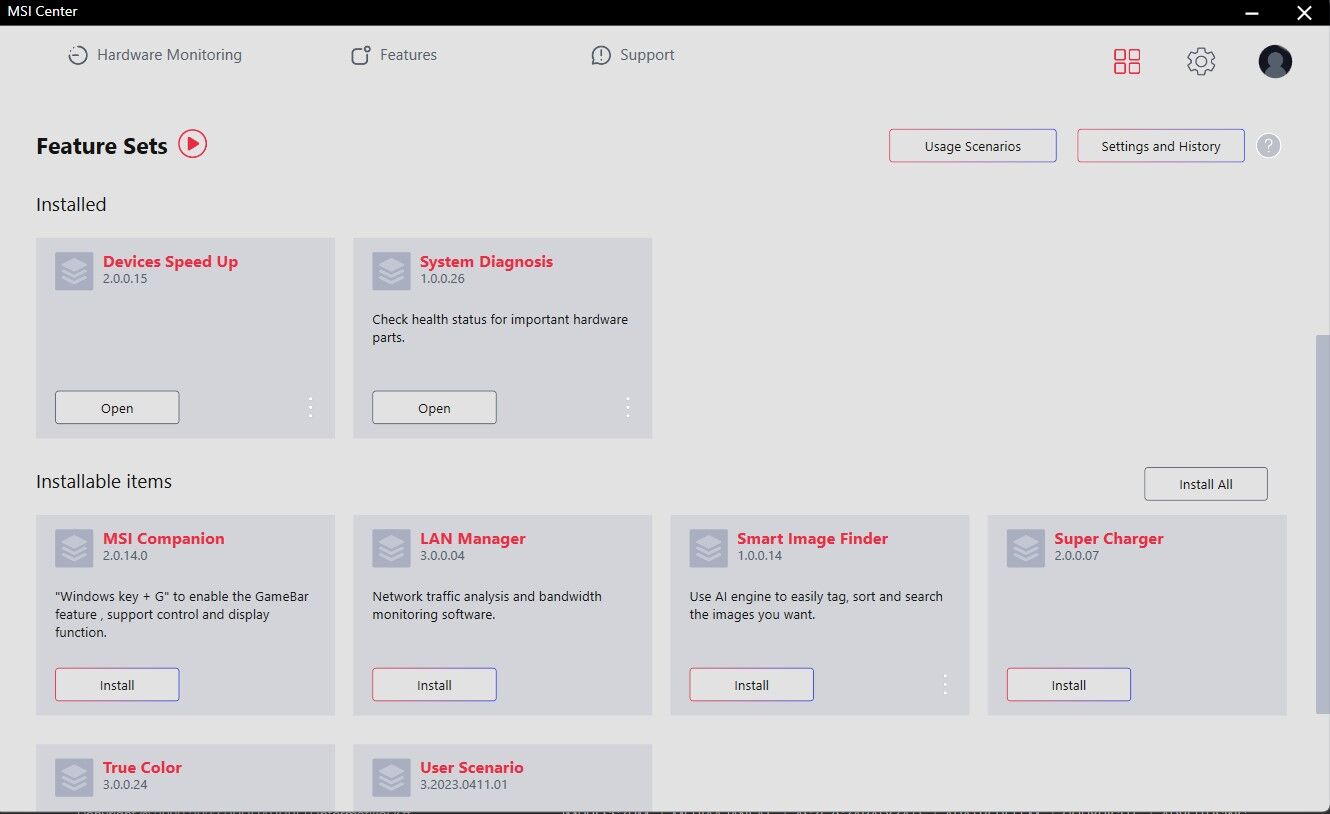Install LAN Manager
The height and width of the screenshot is (814, 1330).
(x=434, y=685)
